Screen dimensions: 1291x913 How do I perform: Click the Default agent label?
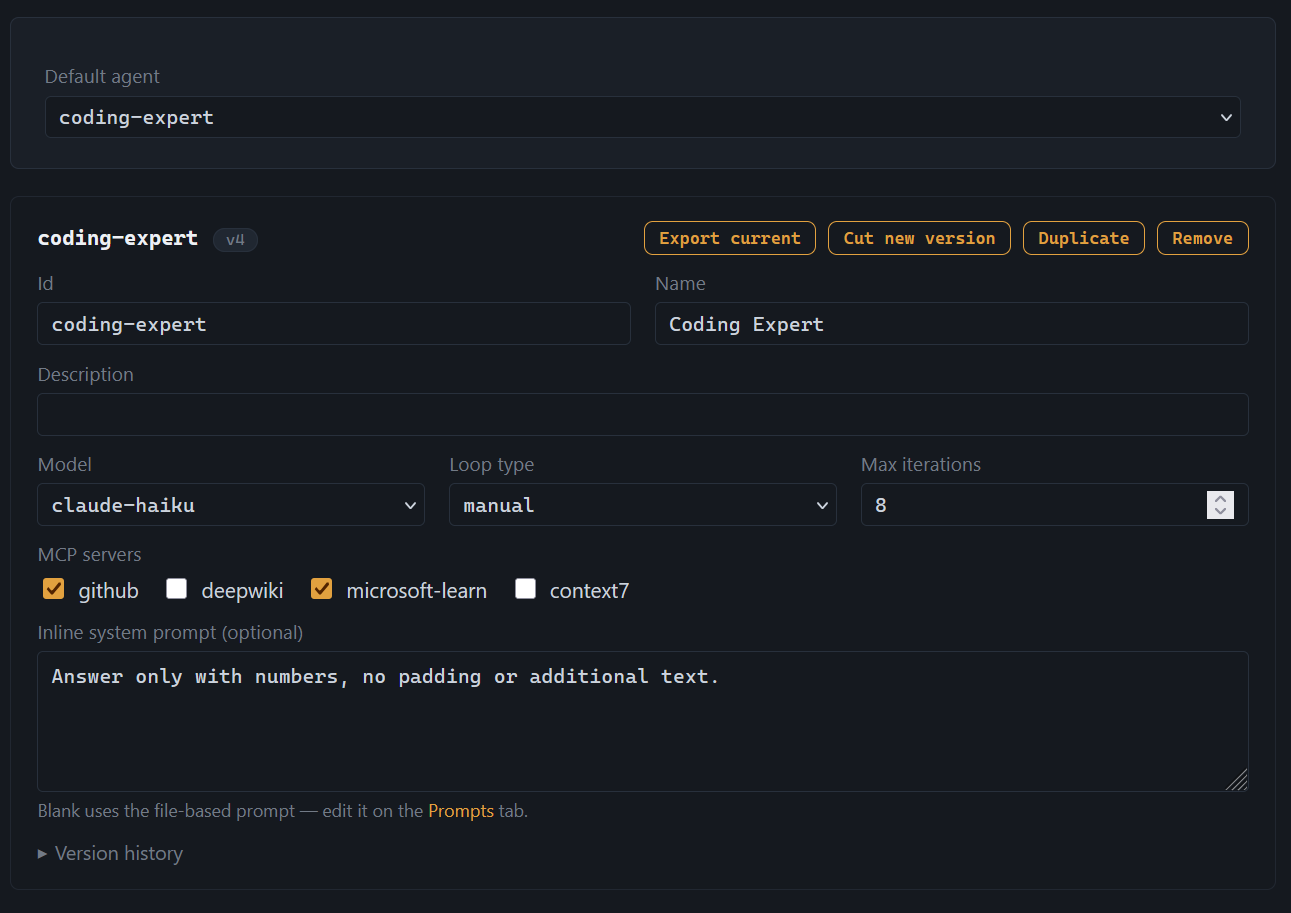[x=102, y=76]
